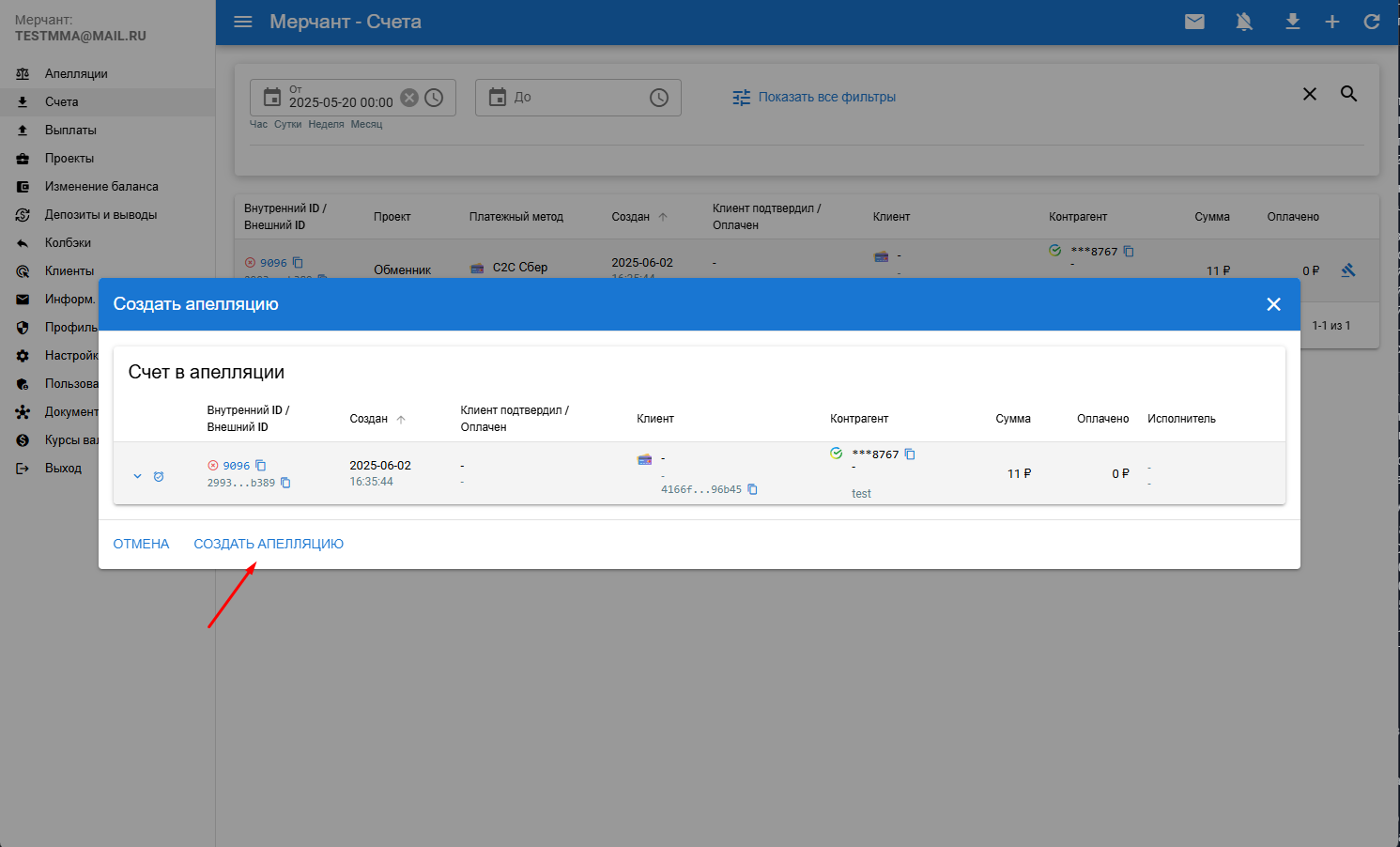Copy internal ID 9096 in dialog
1400x847 pixels.
pos(261,466)
